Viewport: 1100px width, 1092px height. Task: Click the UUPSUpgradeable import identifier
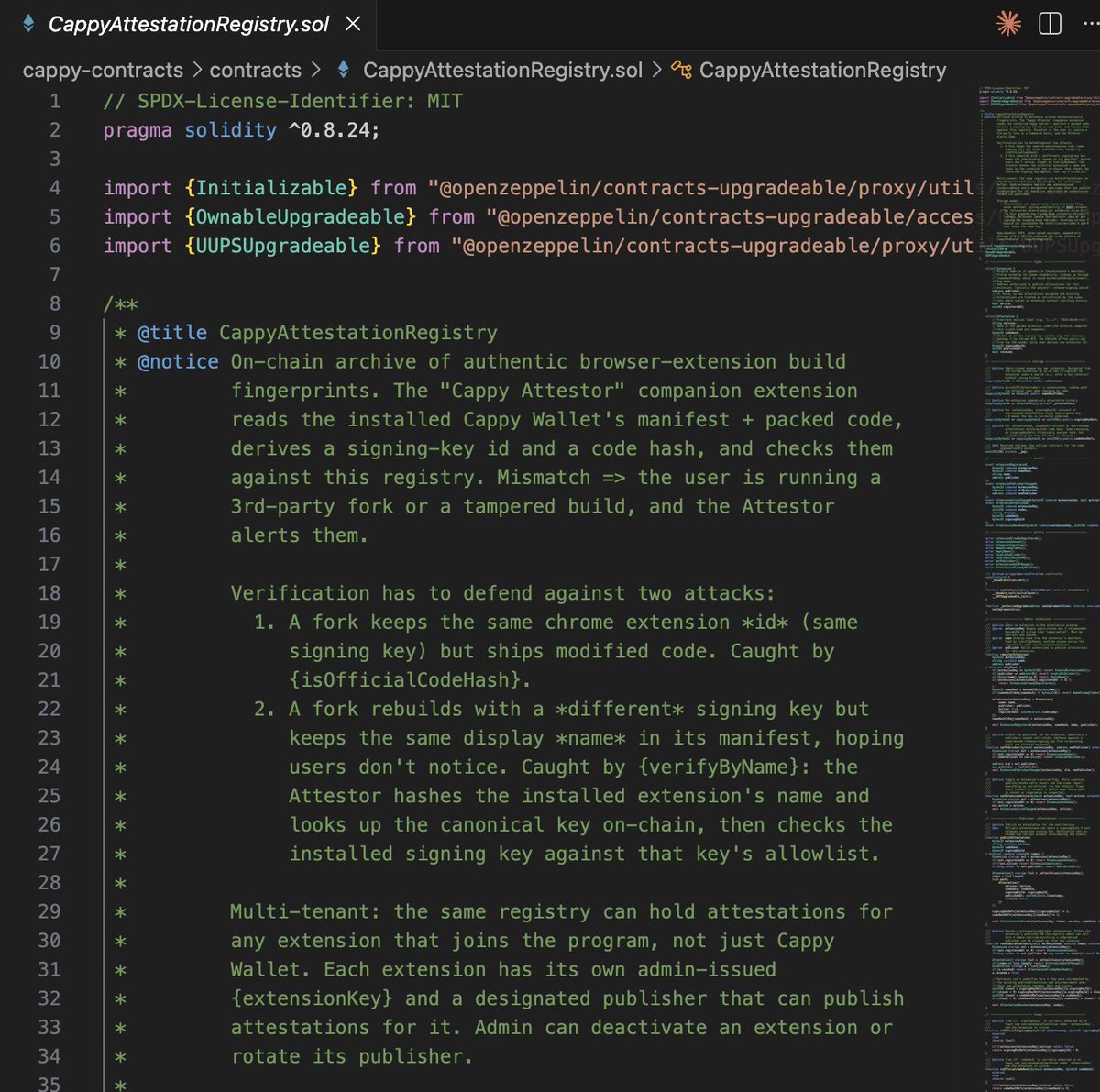tap(283, 246)
